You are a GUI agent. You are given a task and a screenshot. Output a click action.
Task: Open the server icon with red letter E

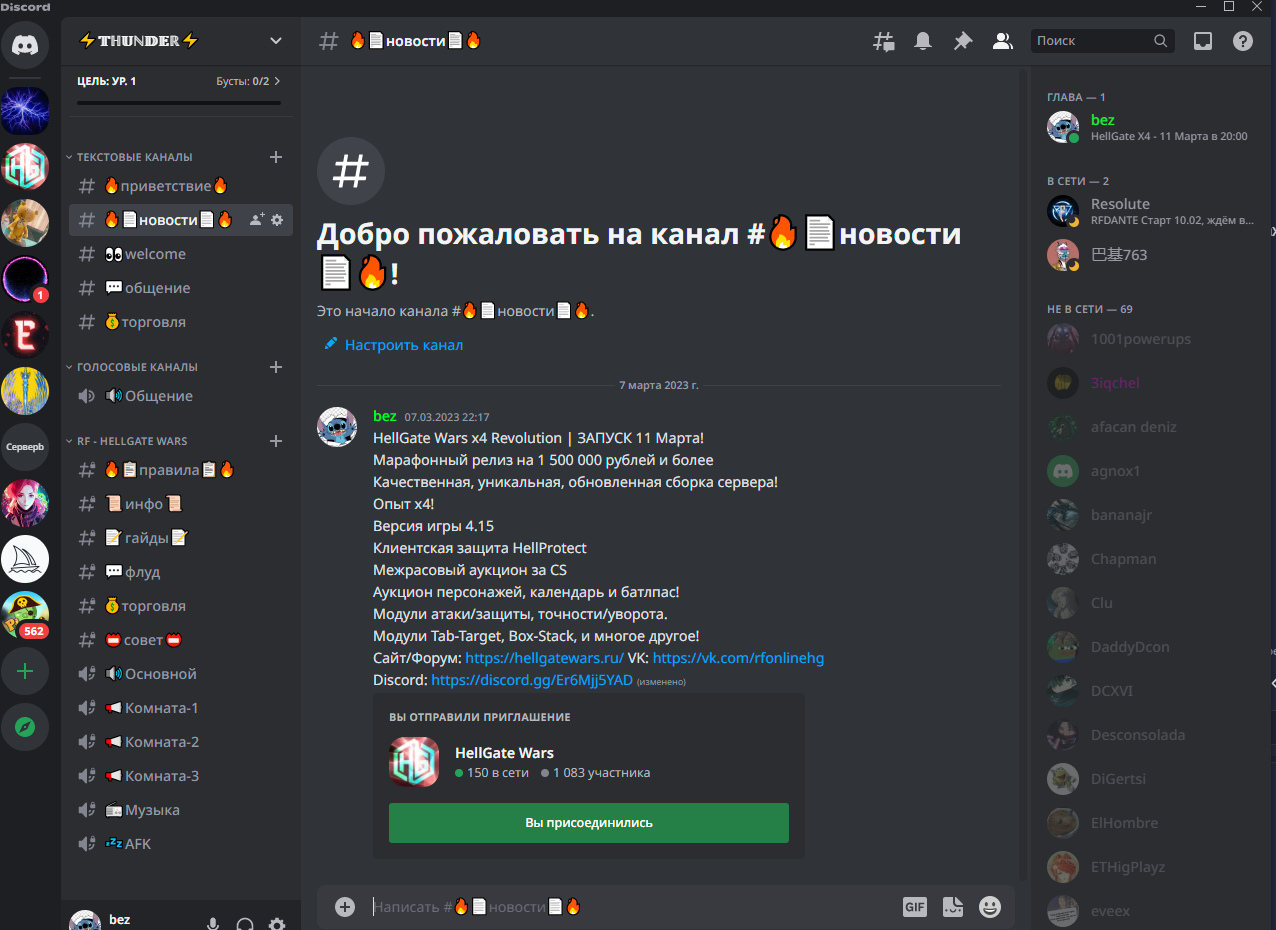click(25, 335)
